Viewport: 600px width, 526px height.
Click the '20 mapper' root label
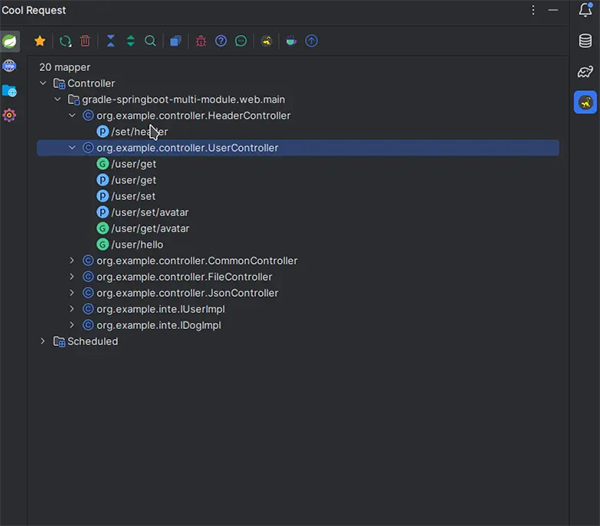pos(65,67)
